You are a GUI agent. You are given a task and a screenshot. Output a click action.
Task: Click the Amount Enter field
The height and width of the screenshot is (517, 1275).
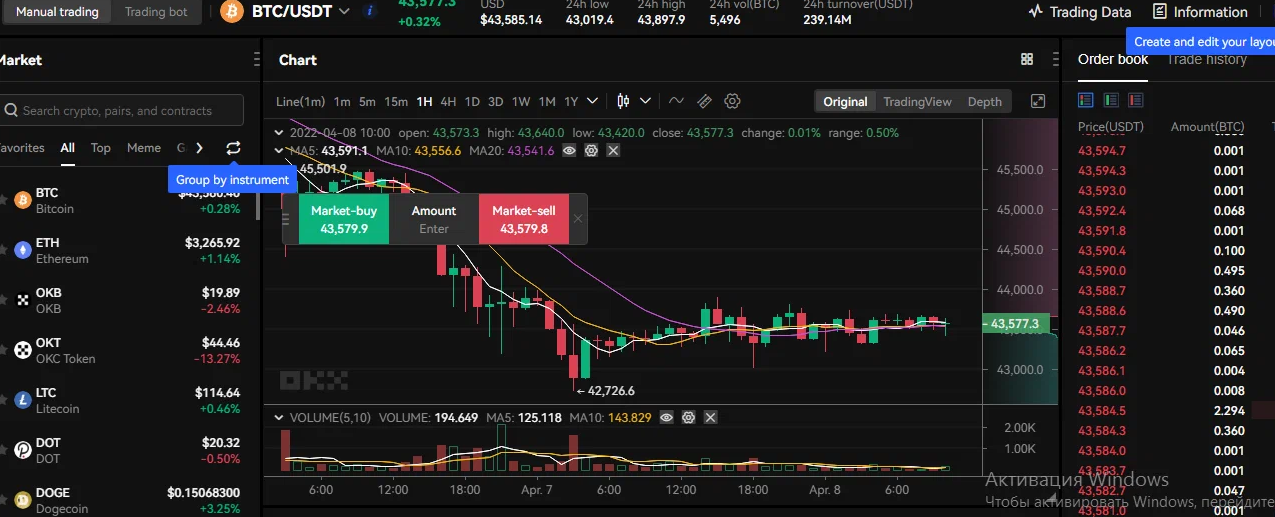434,219
